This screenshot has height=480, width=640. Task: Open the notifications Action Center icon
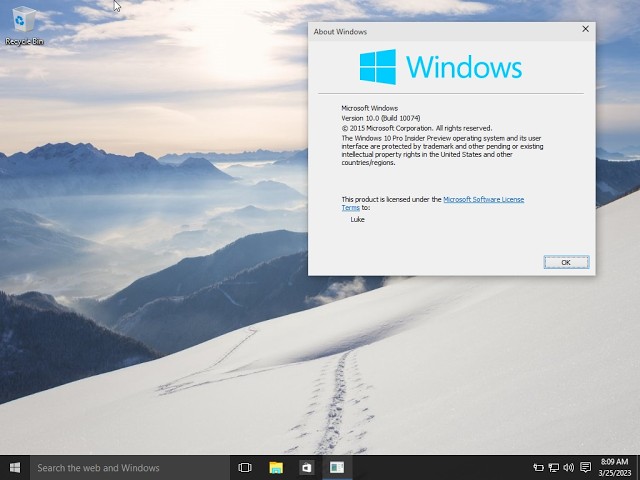(x=585, y=467)
